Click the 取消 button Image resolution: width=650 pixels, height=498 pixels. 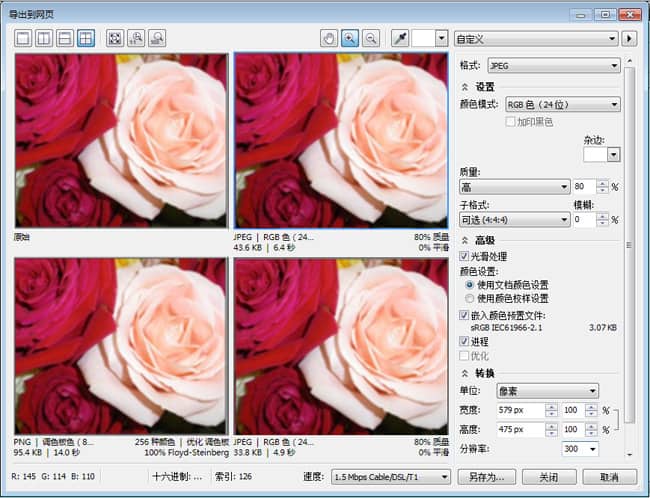[x=609, y=477]
